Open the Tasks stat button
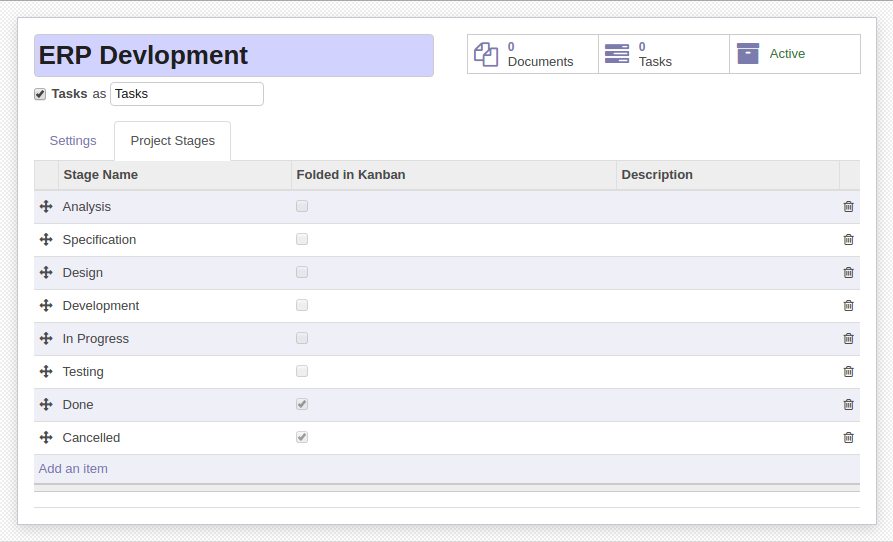 [663, 54]
